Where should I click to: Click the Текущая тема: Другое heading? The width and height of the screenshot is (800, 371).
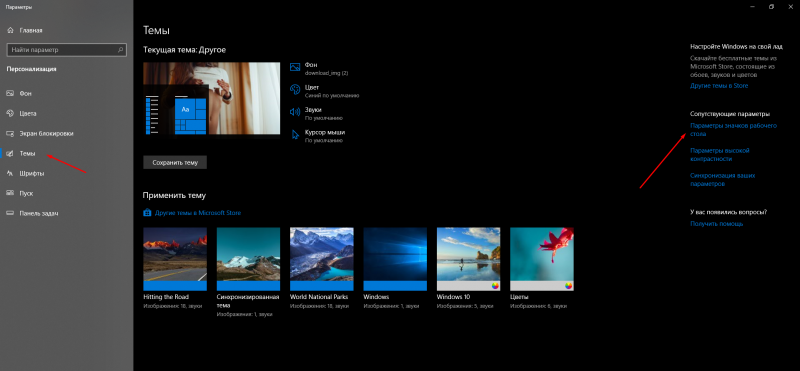(185, 50)
